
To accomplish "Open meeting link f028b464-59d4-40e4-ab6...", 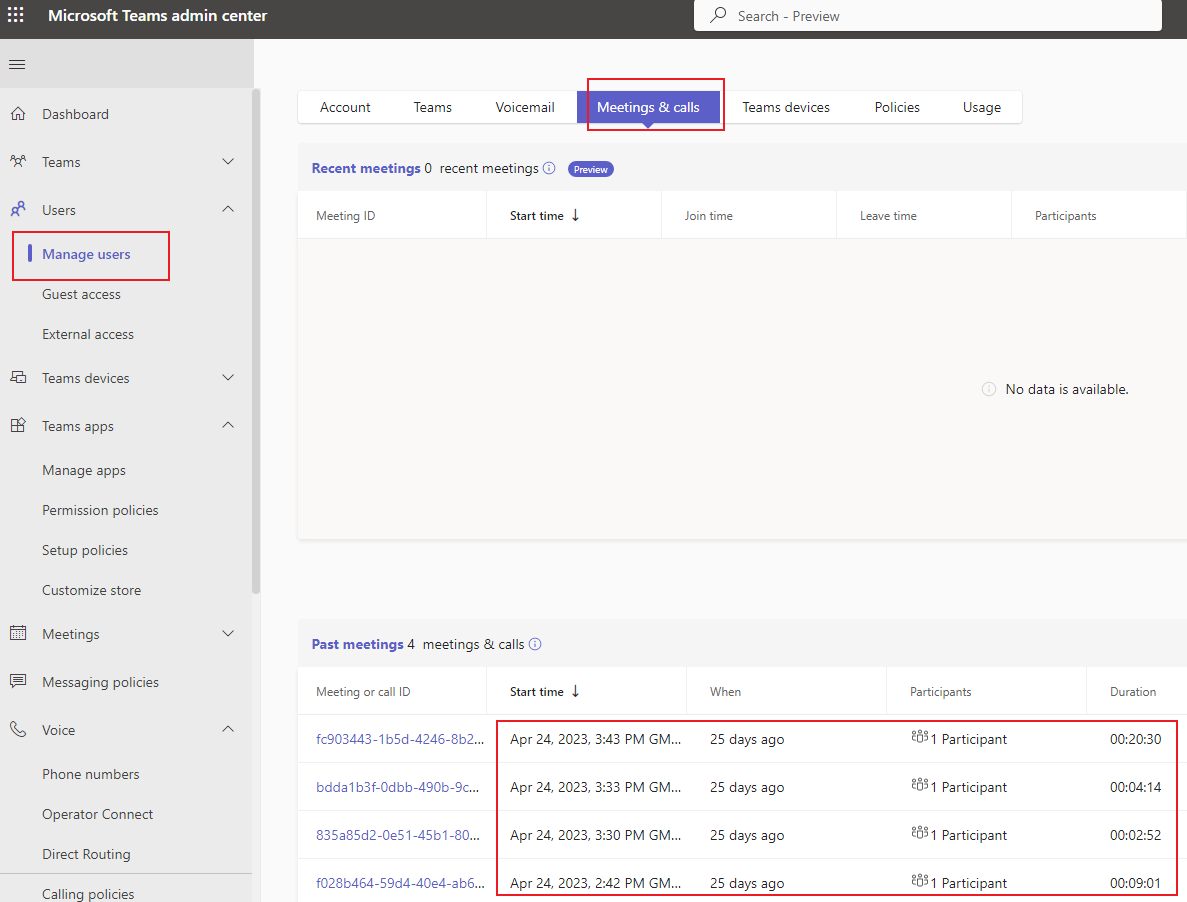I will (x=400, y=883).
